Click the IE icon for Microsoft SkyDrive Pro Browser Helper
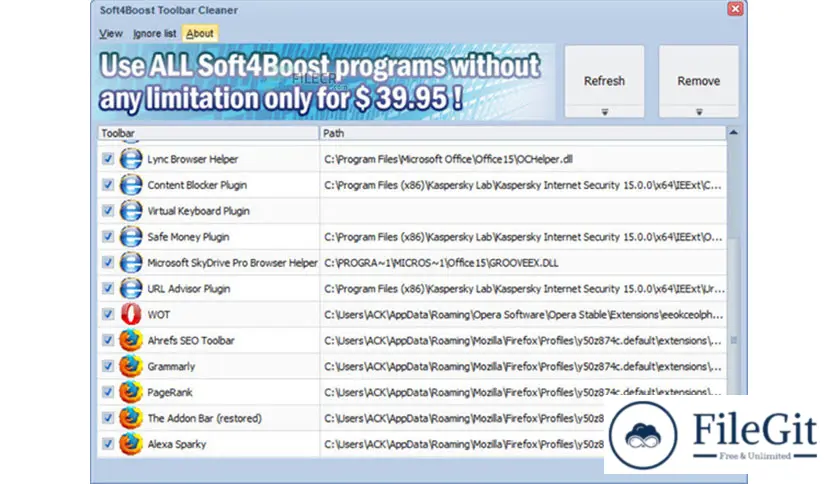Screen dimensions: 836x484 point(131,262)
